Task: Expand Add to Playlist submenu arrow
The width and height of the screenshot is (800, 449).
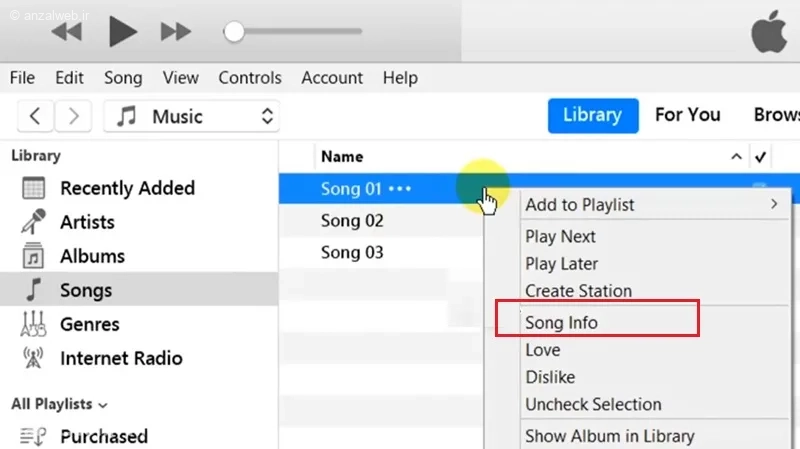Action: 774,204
